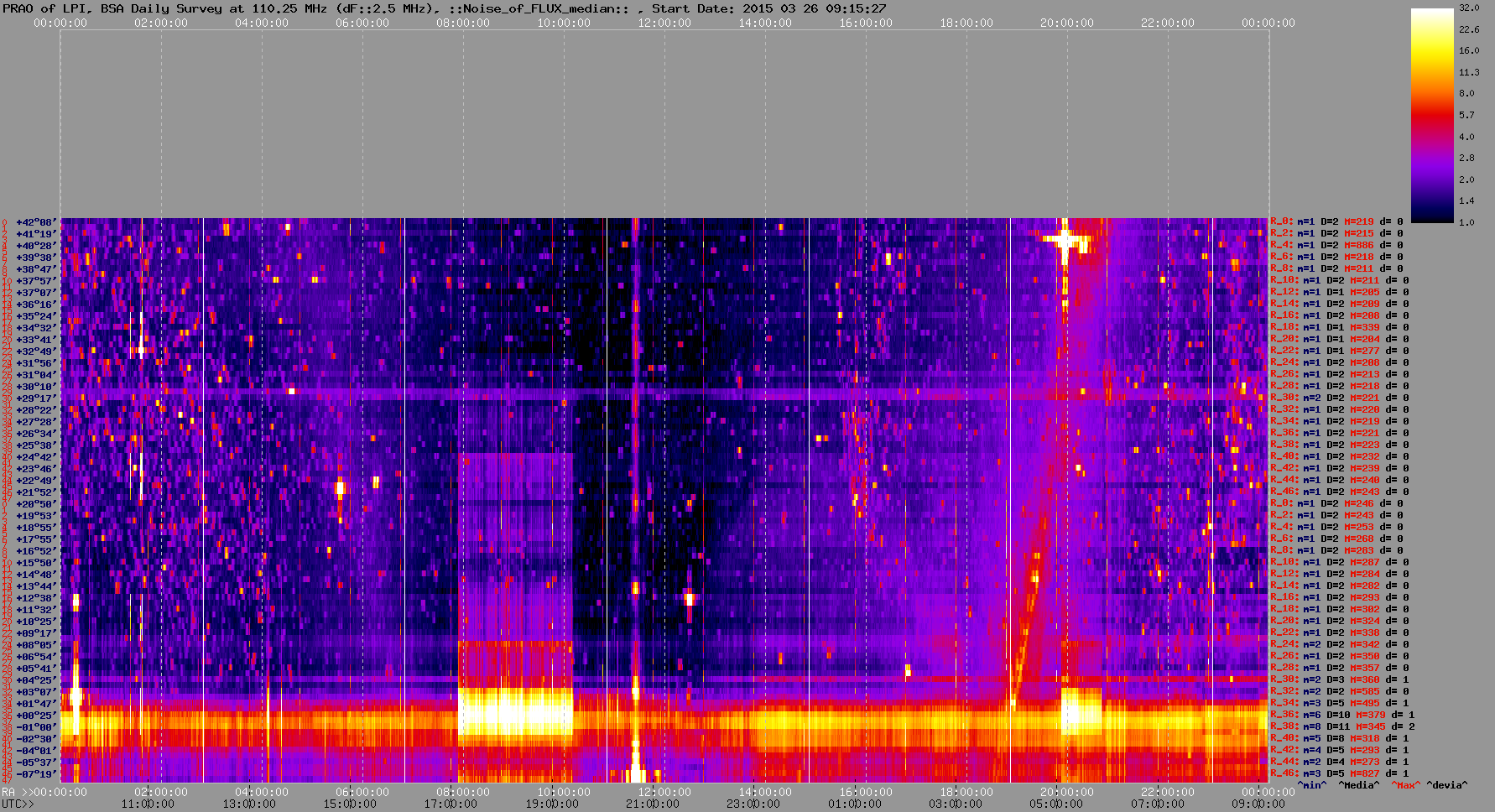The width and height of the screenshot is (1495, 812).
Task: Click the R_46 row with M=243
Action: (x=1339, y=492)
